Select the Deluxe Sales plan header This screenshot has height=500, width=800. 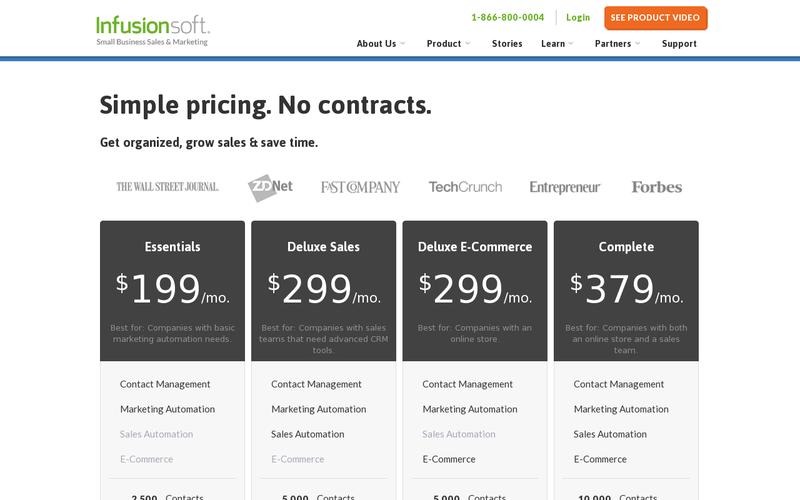coord(323,247)
